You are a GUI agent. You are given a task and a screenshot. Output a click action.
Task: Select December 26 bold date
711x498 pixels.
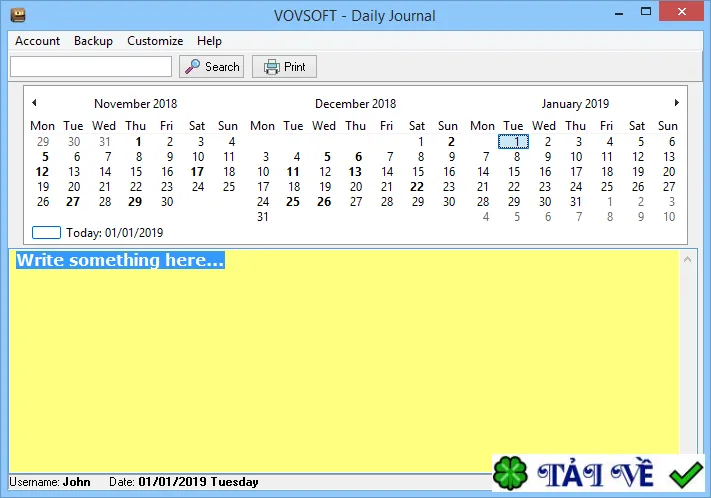tap(324, 202)
